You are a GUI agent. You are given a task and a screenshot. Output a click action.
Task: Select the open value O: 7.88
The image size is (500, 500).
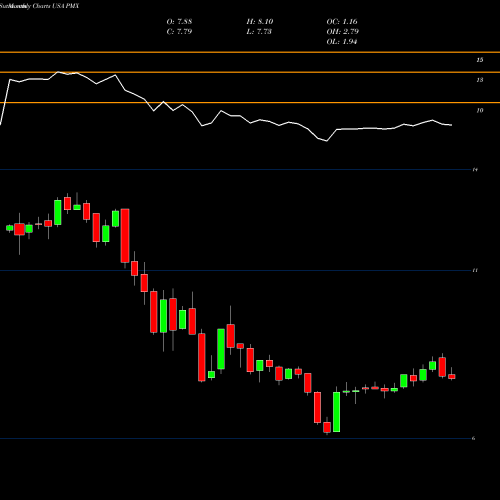(x=179, y=22)
